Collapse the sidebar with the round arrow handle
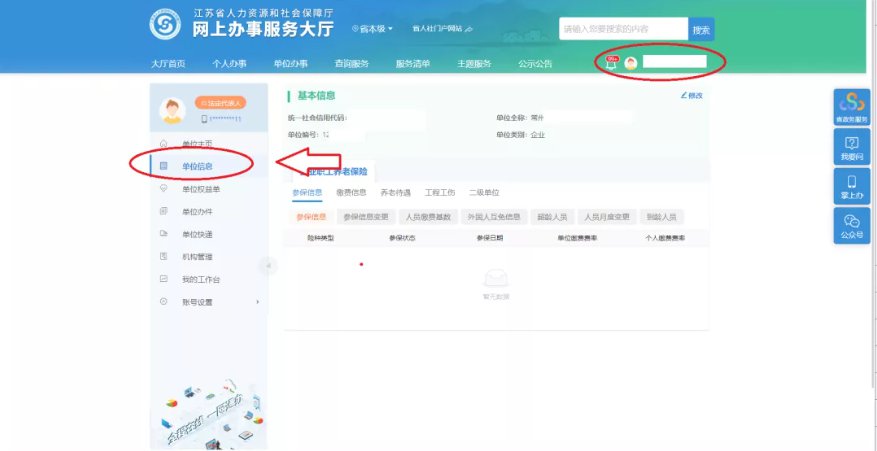Image resolution: width=877 pixels, height=451 pixels. pos(269,266)
